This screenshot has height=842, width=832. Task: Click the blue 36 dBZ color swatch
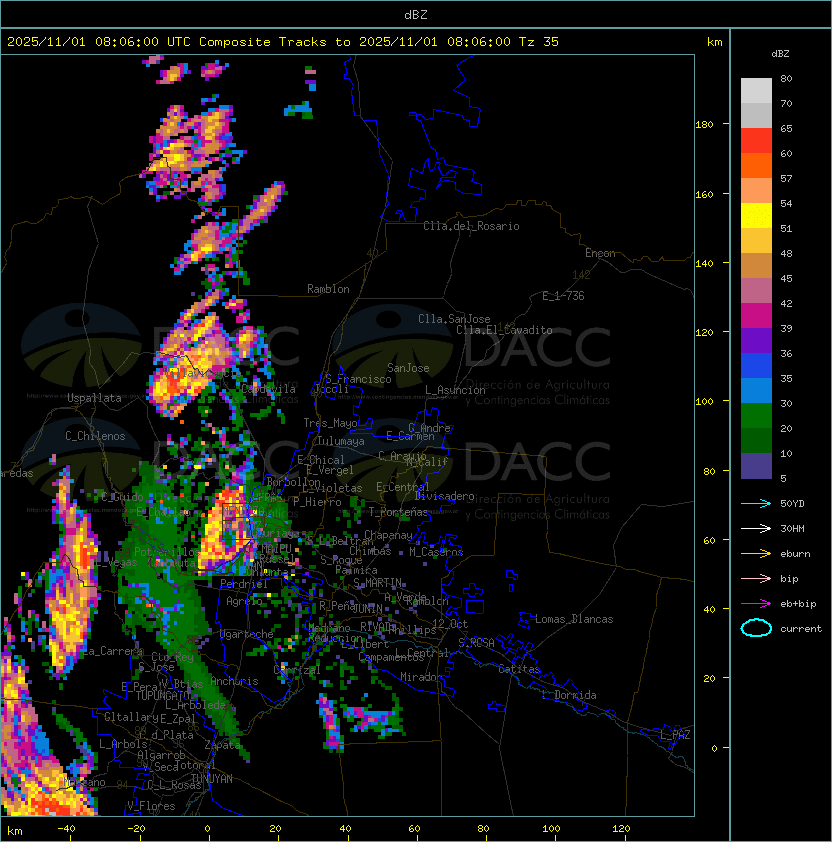coord(756,365)
